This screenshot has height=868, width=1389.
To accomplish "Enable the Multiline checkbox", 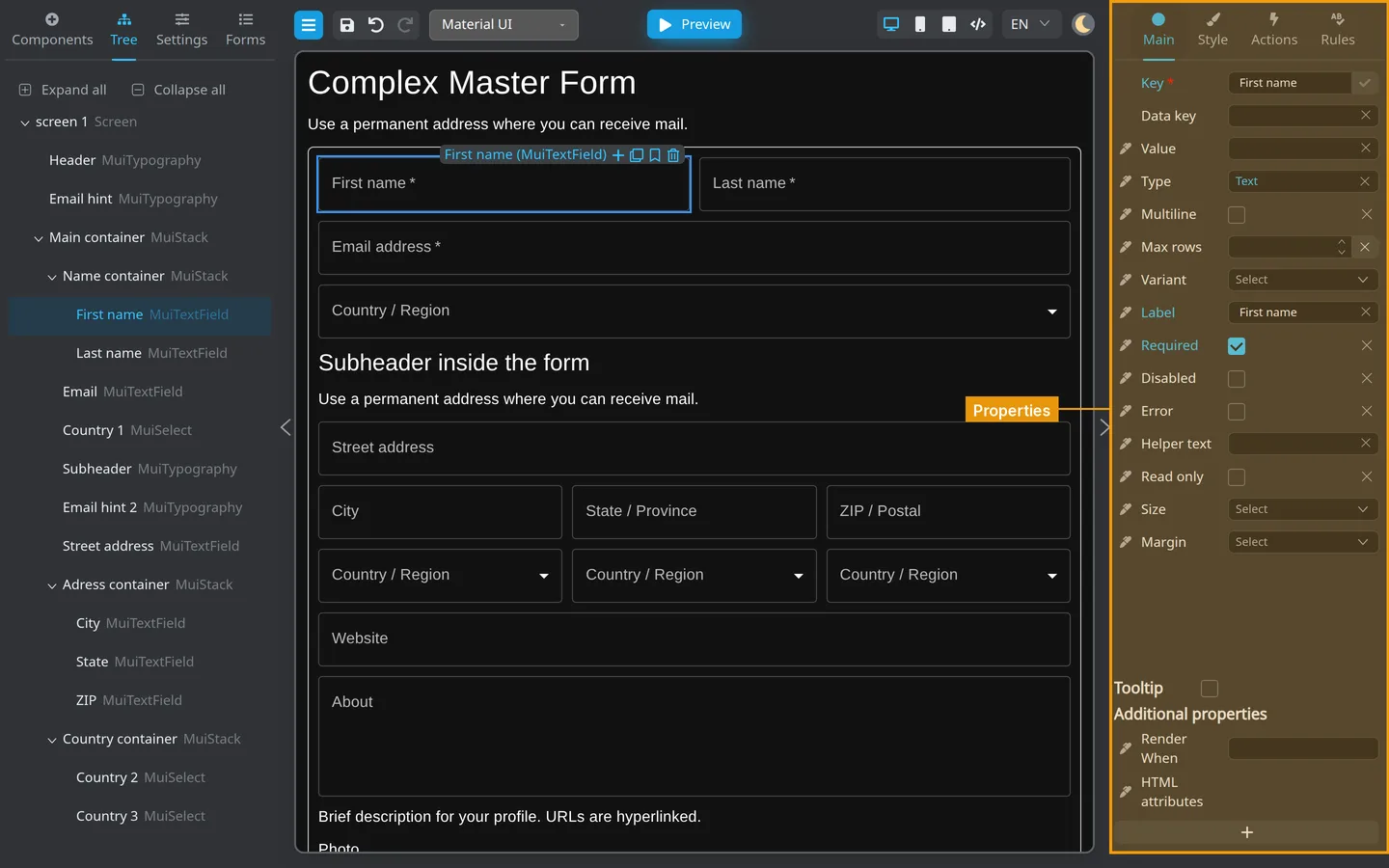I will point(1237,215).
